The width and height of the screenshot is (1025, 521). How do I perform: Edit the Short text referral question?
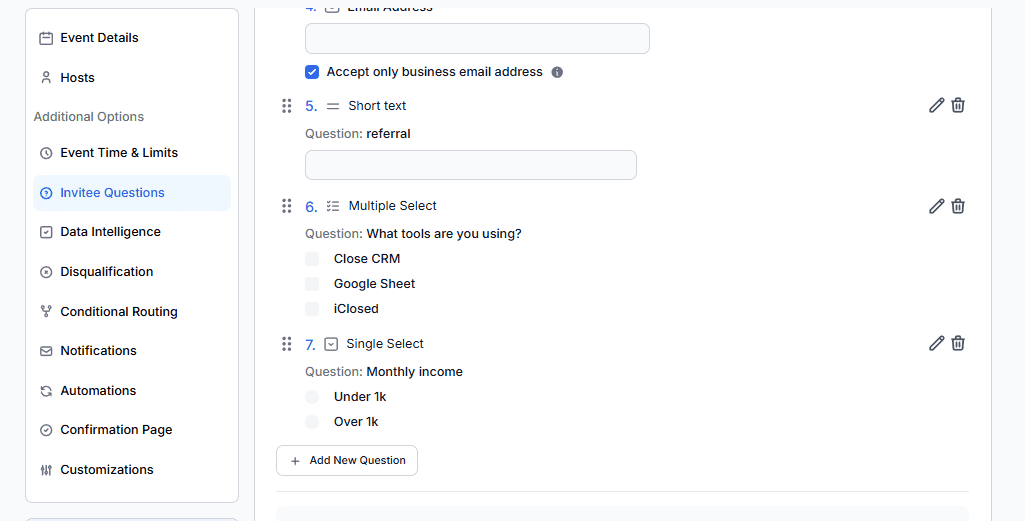pyautogui.click(x=936, y=105)
